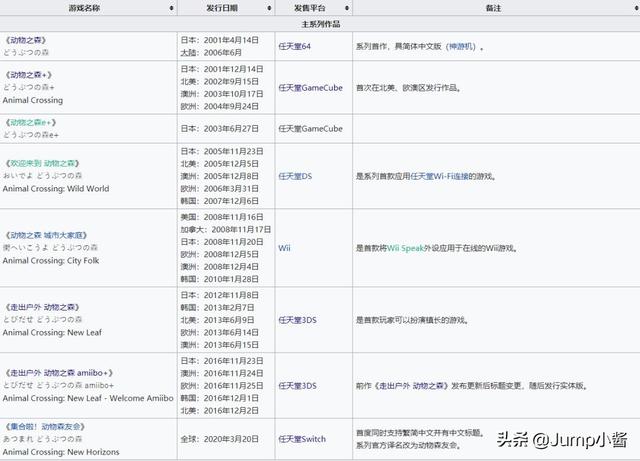
Task: Select the Japanese title どうぶつの森e+
Action: pos(31,135)
